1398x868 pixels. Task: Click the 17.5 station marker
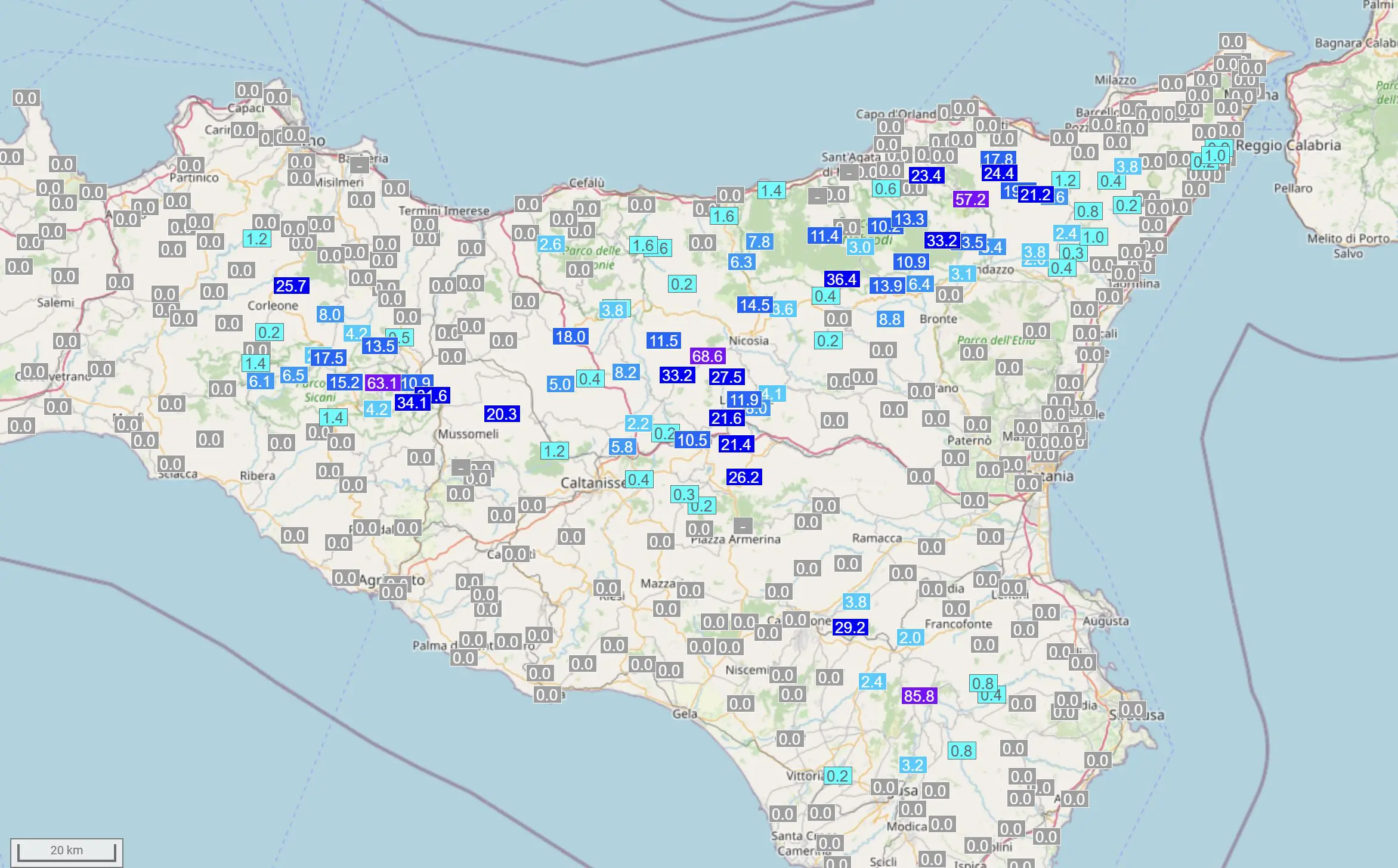[328, 358]
